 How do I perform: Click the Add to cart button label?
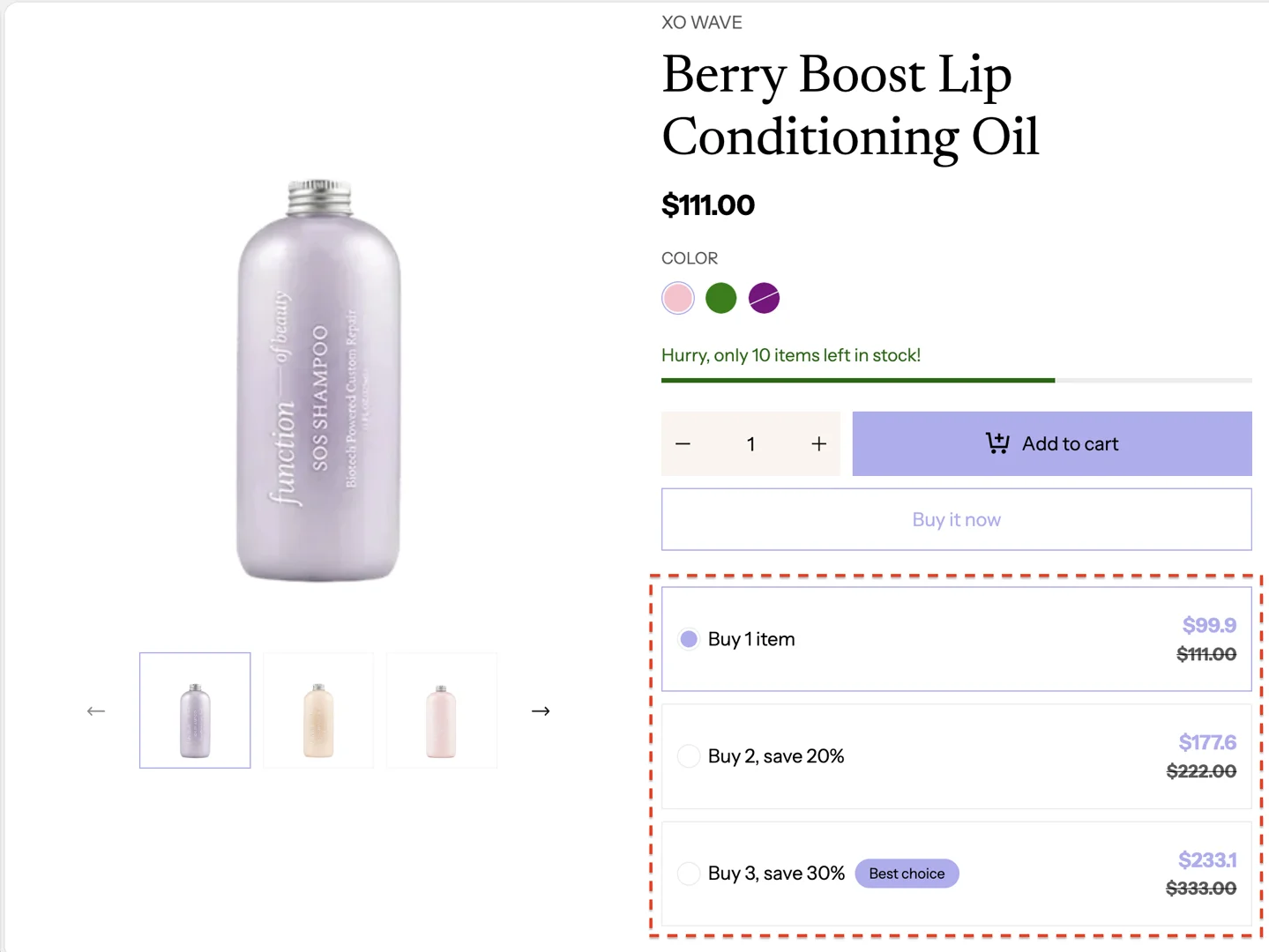pos(1070,444)
